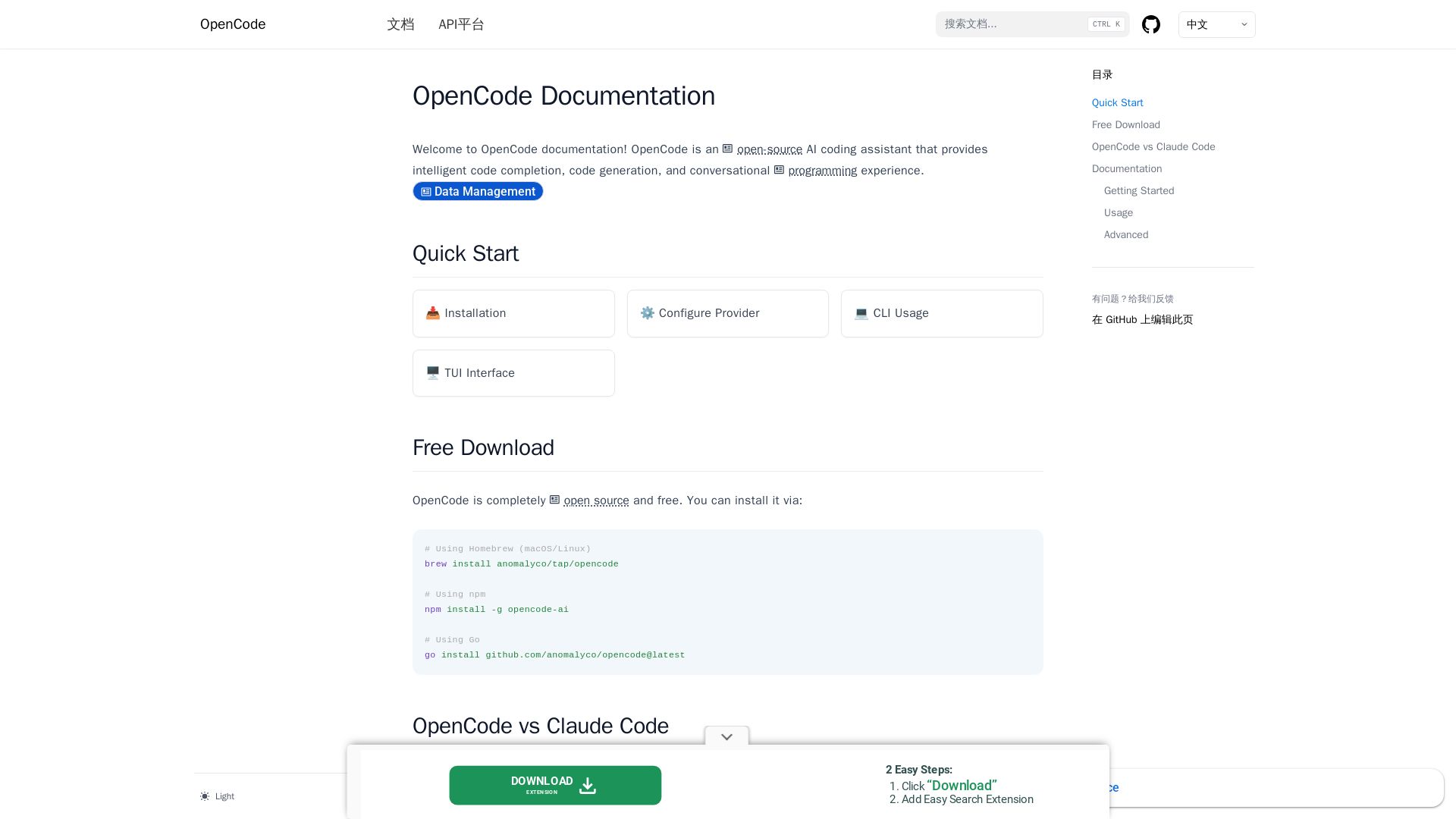Screen dimensions: 1456x819
Task: Open the API平台 navigation item
Action: pos(461,24)
